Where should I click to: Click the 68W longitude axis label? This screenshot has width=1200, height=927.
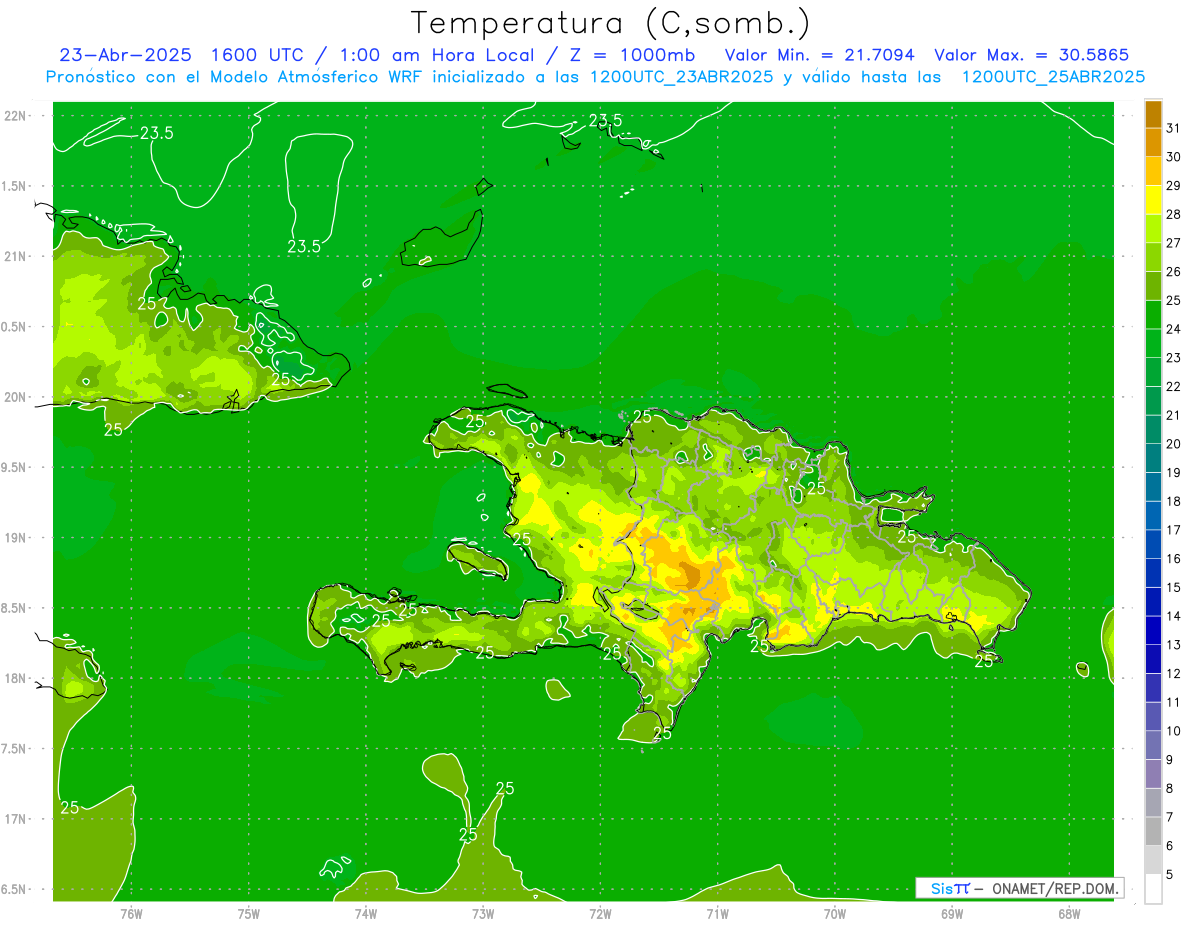pyautogui.click(x=1069, y=914)
